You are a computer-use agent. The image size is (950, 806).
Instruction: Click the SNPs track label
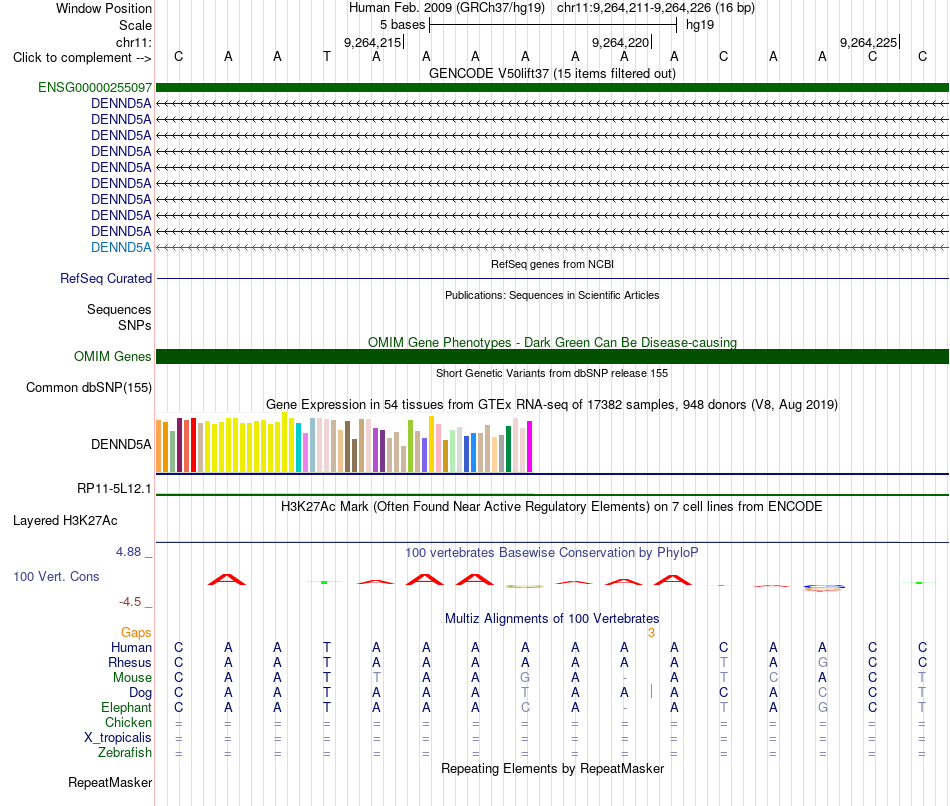[x=135, y=325]
